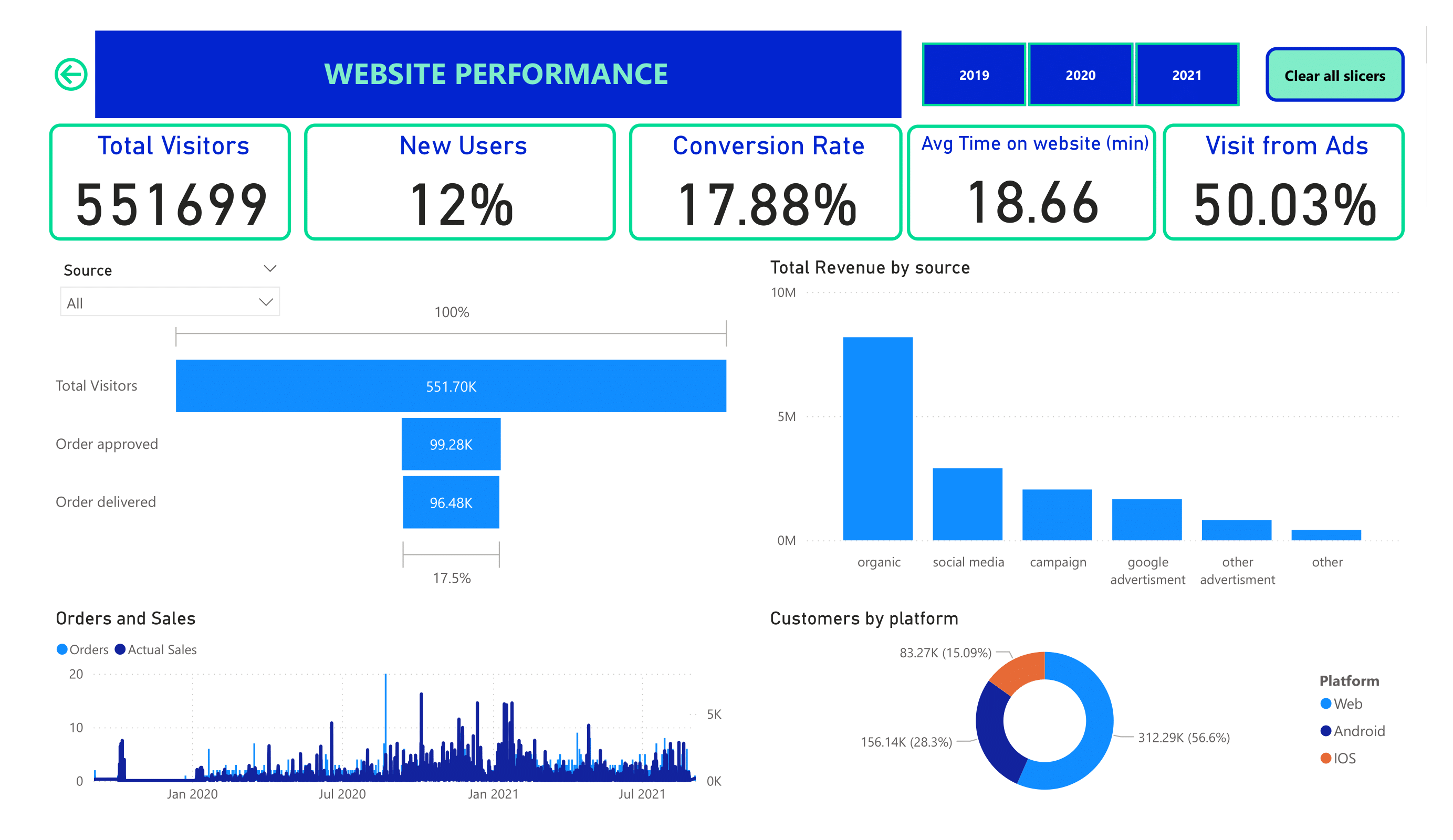Screen dimensions: 1453x840
Task: Click the Web platform legend dot
Action: (1325, 703)
